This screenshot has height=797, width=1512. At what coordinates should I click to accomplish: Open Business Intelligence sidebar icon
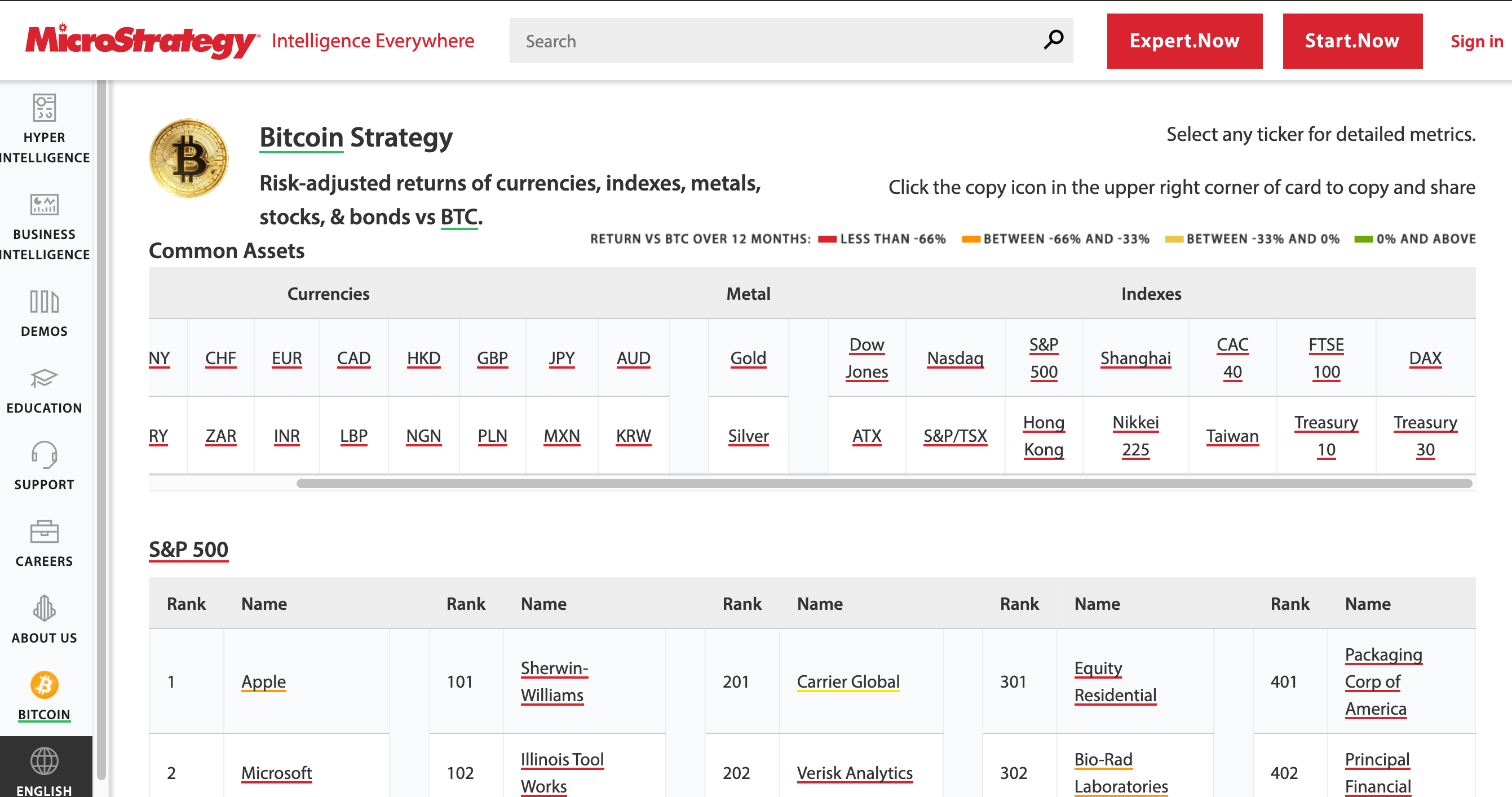pyautogui.click(x=44, y=205)
